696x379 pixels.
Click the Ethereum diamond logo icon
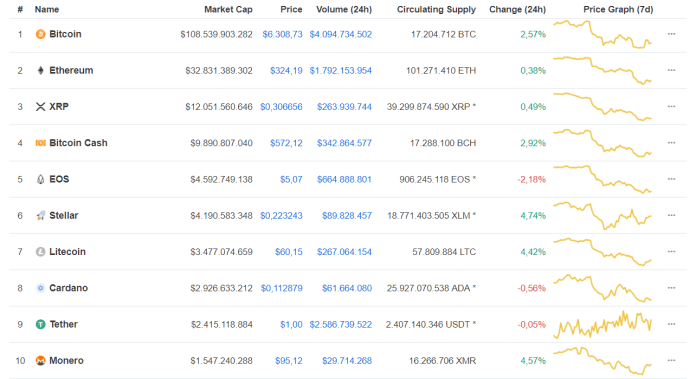pyautogui.click(x=40, y=71)
